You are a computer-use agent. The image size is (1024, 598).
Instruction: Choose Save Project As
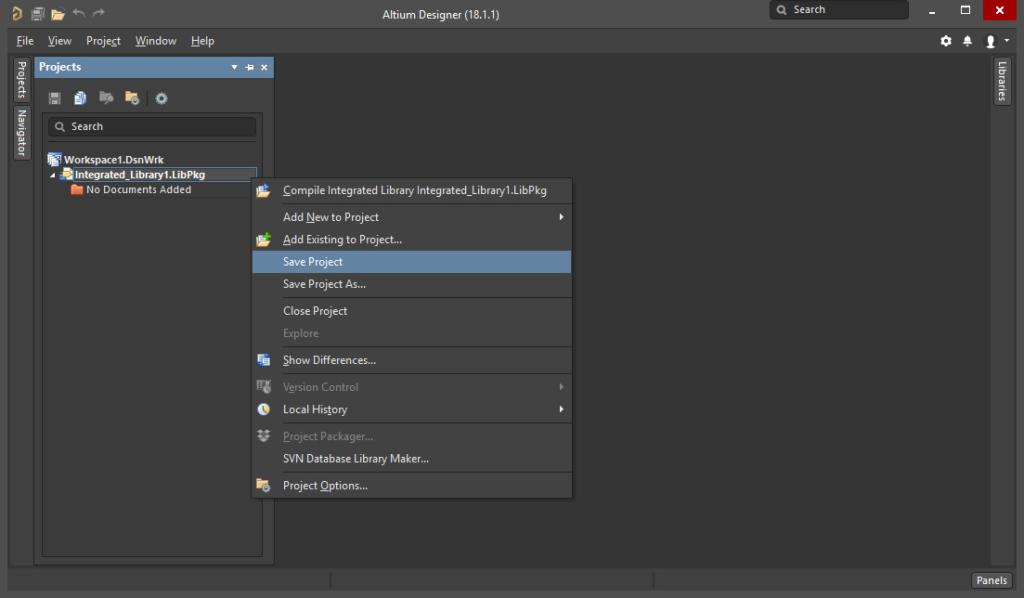tap(411, 284)
